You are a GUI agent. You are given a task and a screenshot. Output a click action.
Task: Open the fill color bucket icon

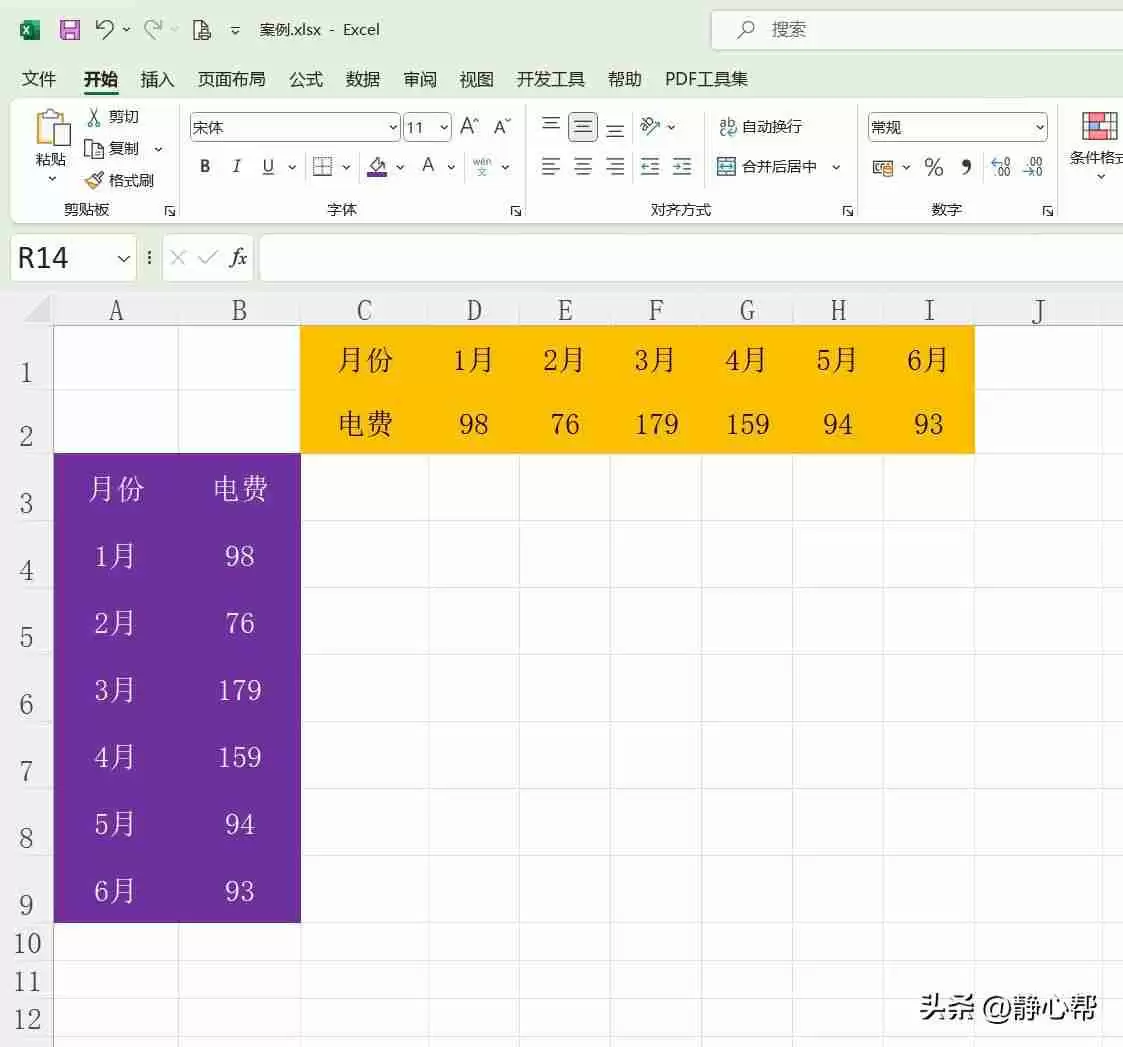377,166
